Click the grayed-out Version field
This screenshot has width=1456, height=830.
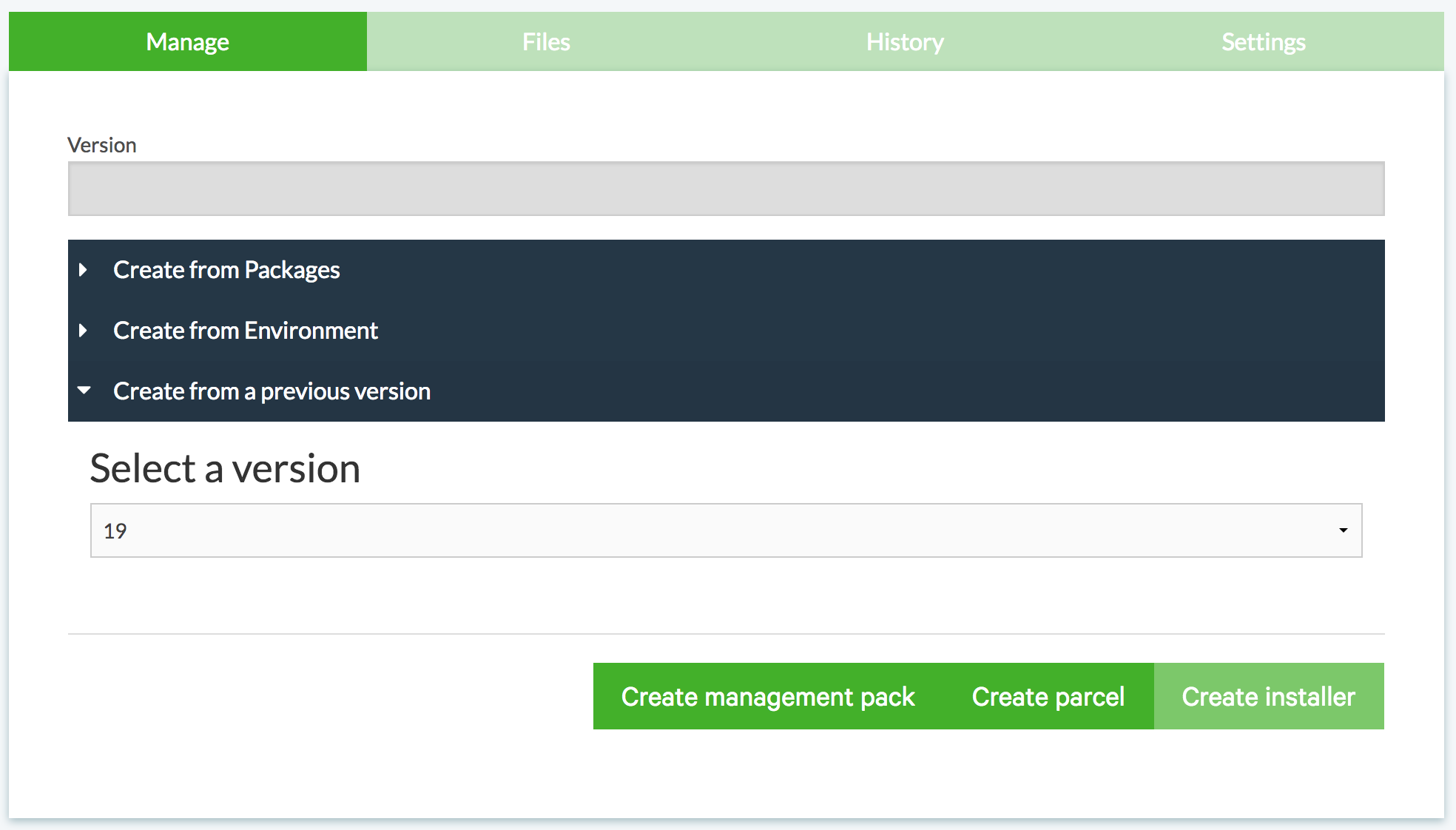(x=725, y=187)
